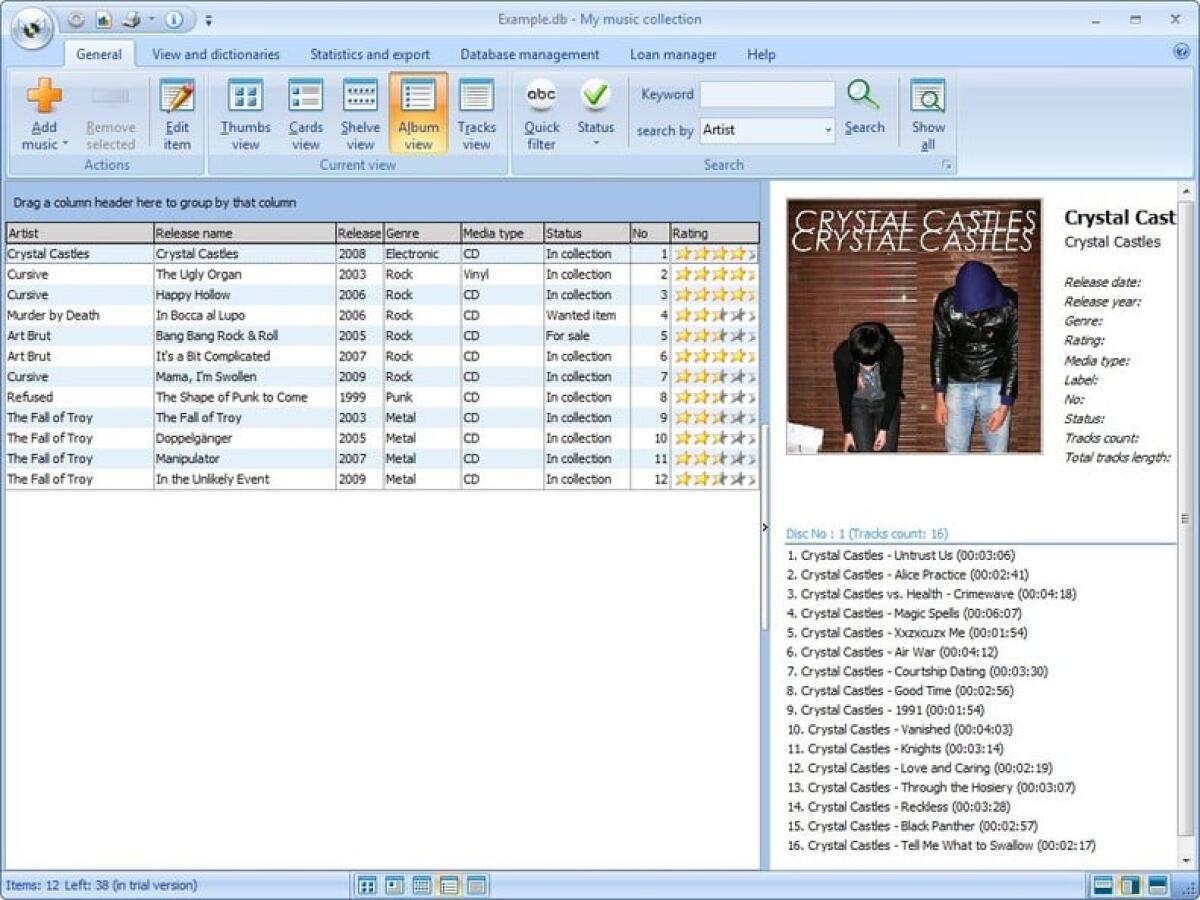Image resolution: width=1200 pixels, height=900 pixels.
Task: Switch to Cards view
Action: [305, 112]
